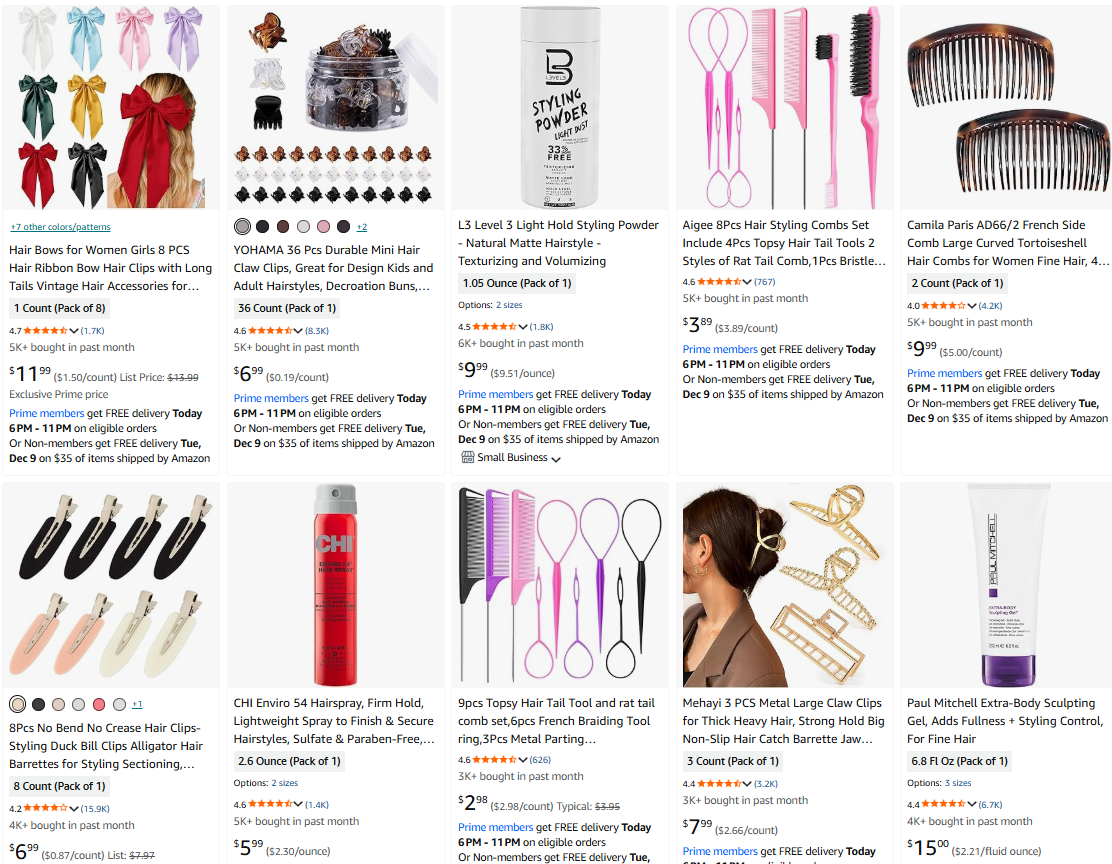Image resolution: width=1112 pixels, height=864 pixels.
Task: Open rating breakdown chevron for L3 Styling Powder
Action: [x=523, y=327]
